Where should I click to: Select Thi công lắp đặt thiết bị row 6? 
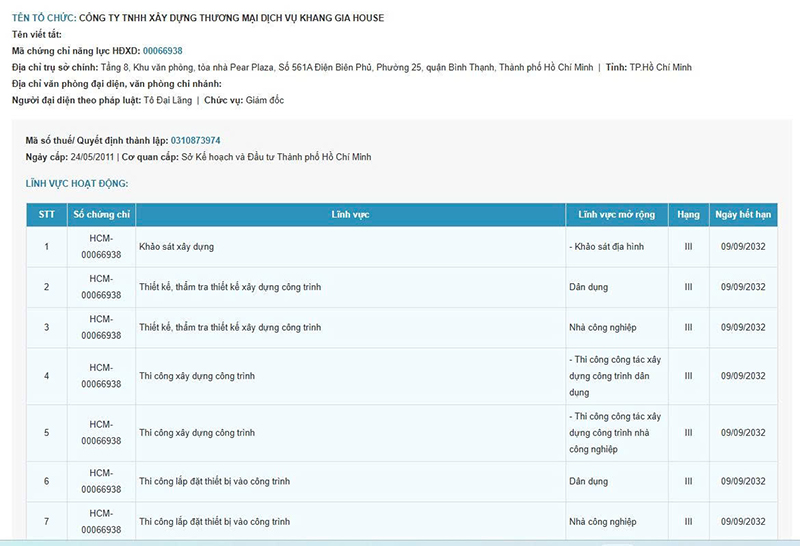(x=214, y=481)
